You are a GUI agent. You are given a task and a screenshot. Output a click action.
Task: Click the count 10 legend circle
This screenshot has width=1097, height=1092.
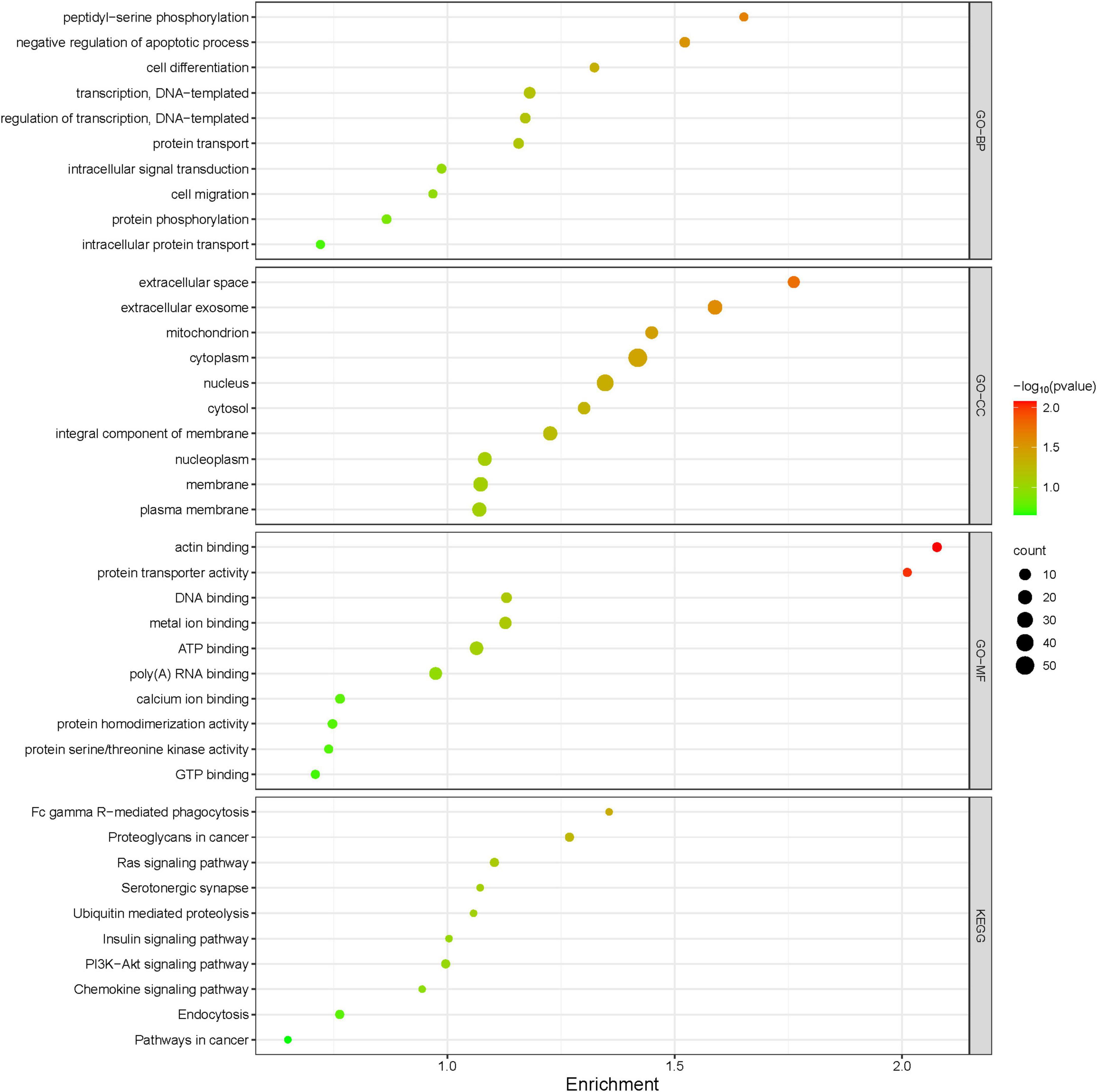[1025, 574]
